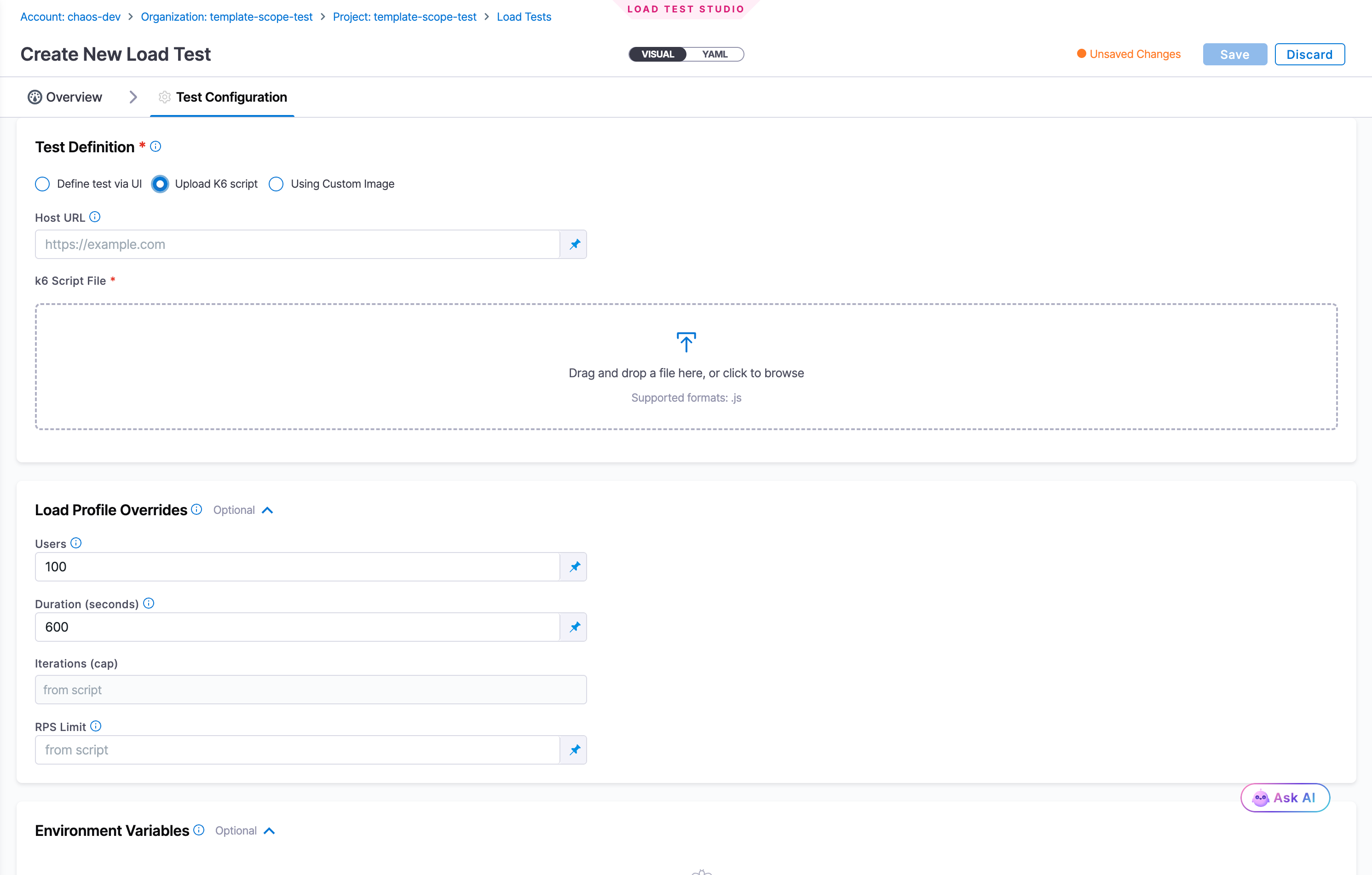Pin the Users field value
The width and height of the screenshot is (1372, 875).
click(x=574, y=567)
